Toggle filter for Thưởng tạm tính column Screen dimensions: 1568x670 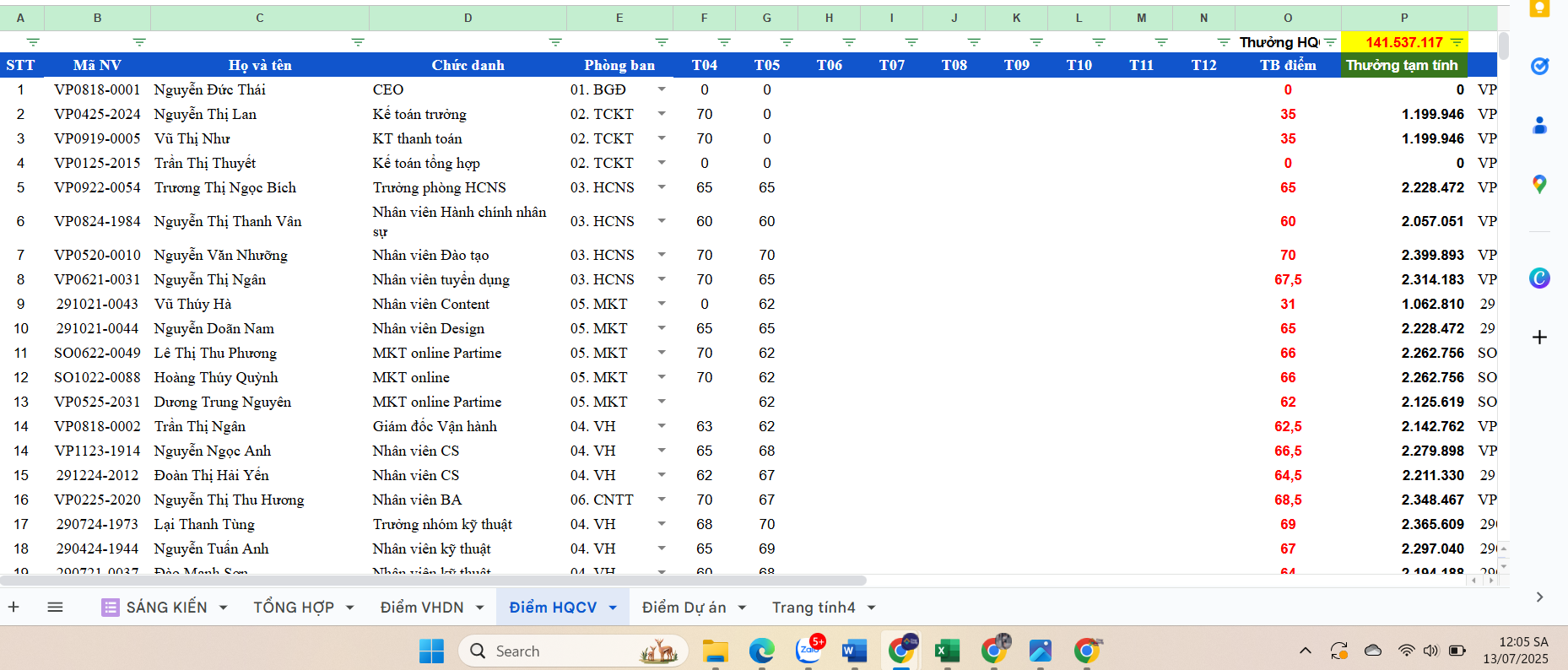[x=1457, y=42]
